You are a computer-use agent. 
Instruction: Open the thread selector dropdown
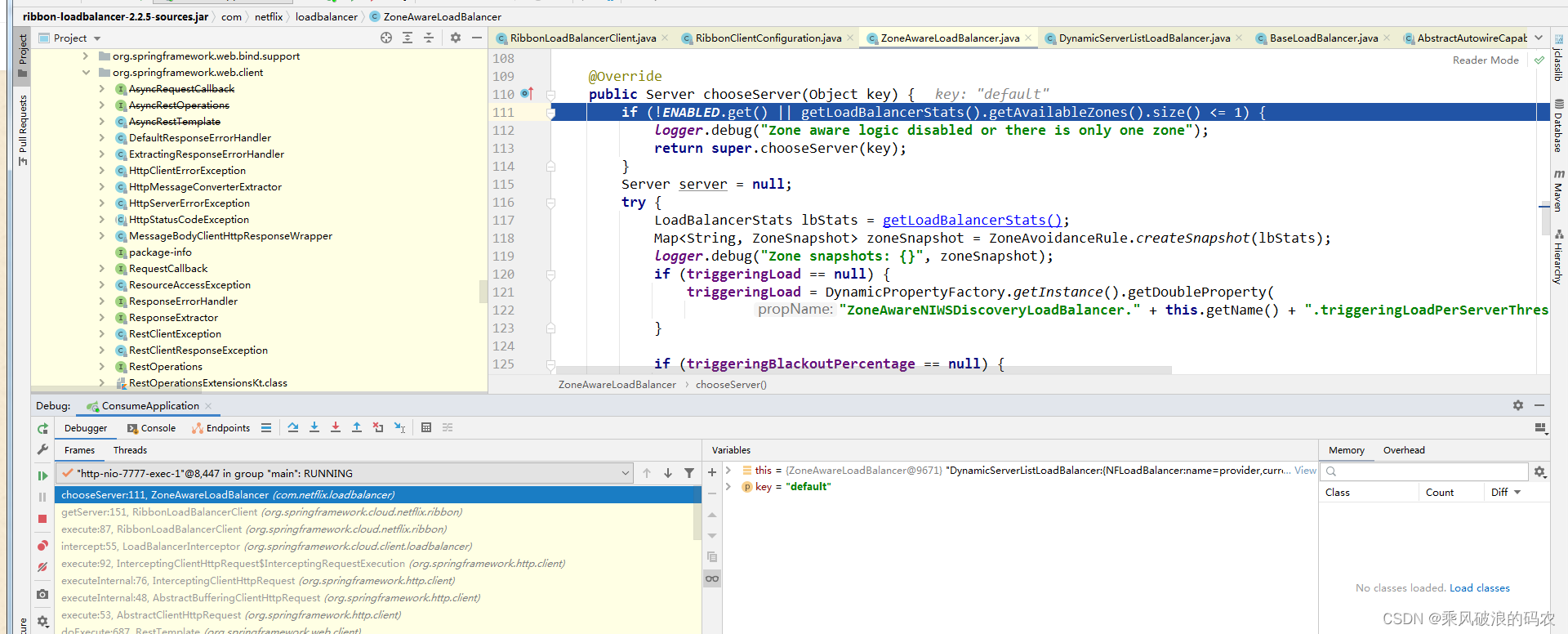click(x=626, y=473)
